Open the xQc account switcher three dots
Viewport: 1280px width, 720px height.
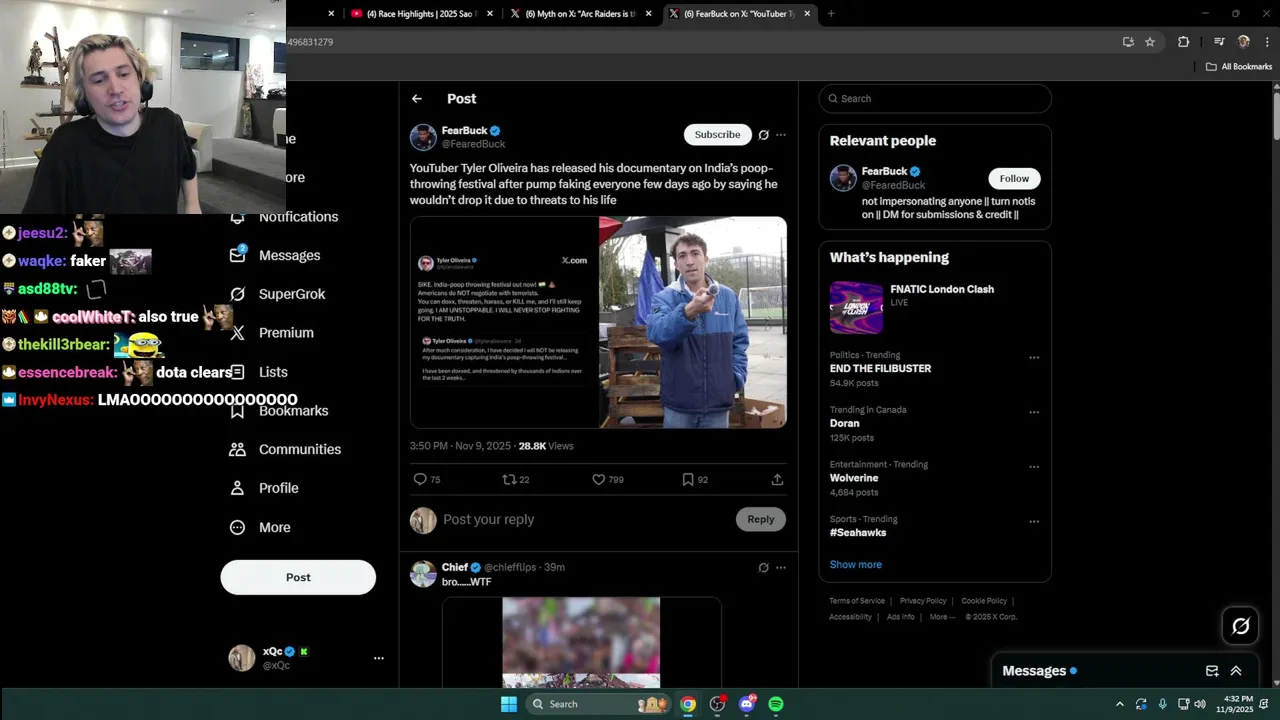tap(379, 658)
